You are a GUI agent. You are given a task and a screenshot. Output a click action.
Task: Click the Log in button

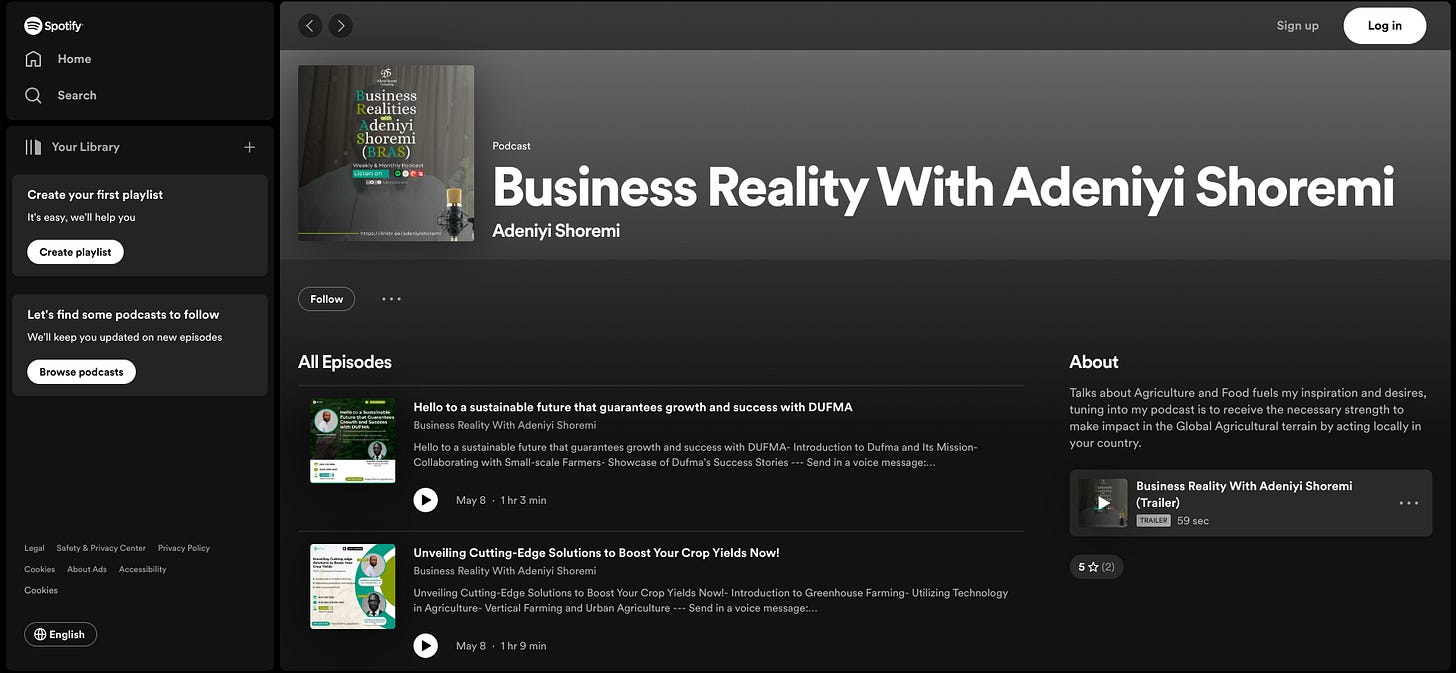point(1384,26)
